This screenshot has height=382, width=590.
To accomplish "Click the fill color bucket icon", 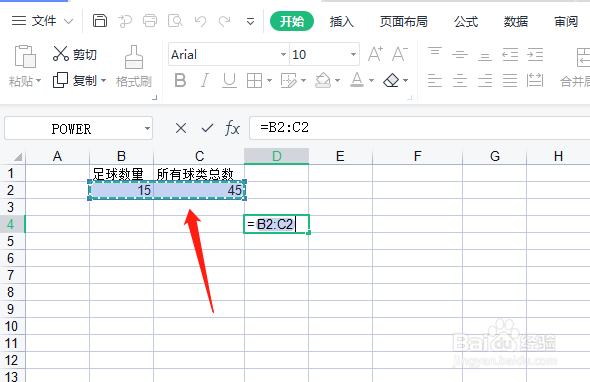I will 323,80.
